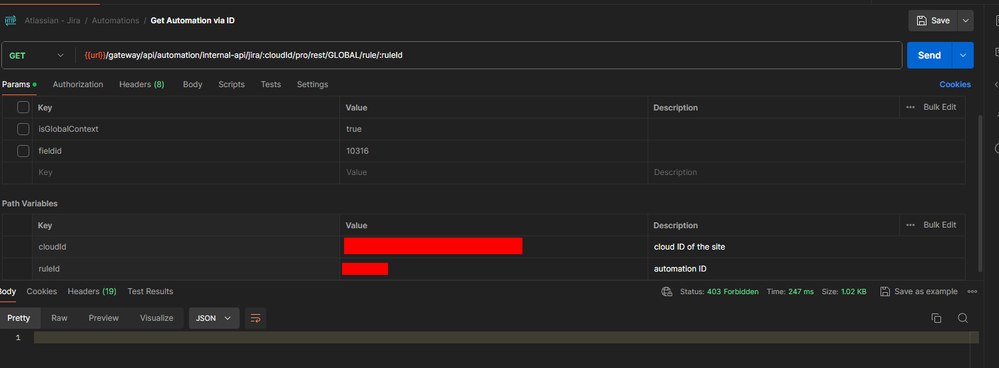Viewport: 999px width, 368px height.
Task: Expand the Save button dropdown arrow
Action: click(966, 20)
